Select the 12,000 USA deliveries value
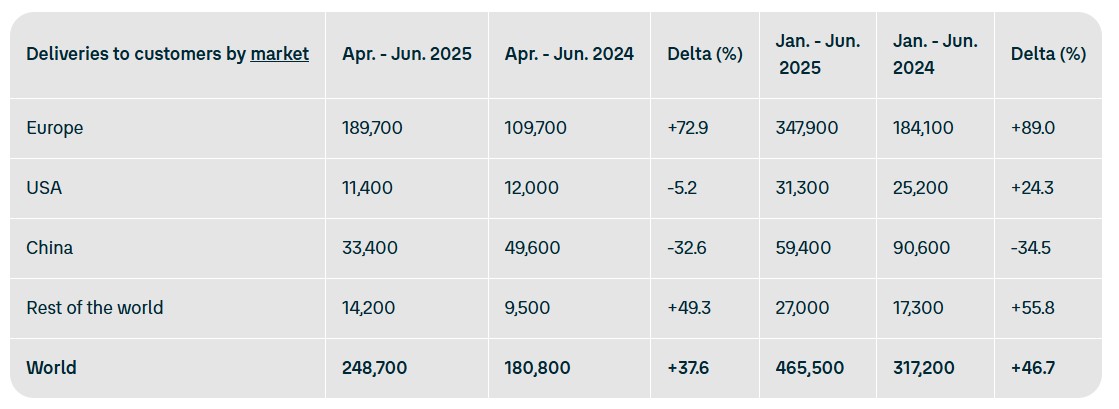Viewport: 1119px width, 409px height. [x=532, y=188]
